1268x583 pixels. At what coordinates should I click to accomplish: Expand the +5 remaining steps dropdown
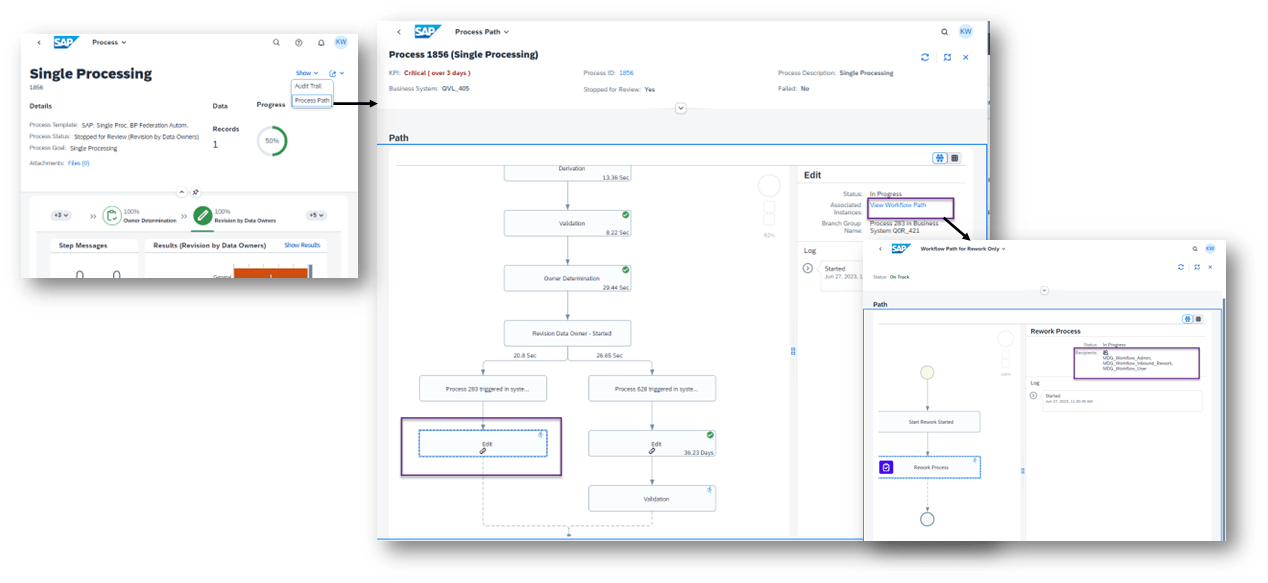click(318, 215)
